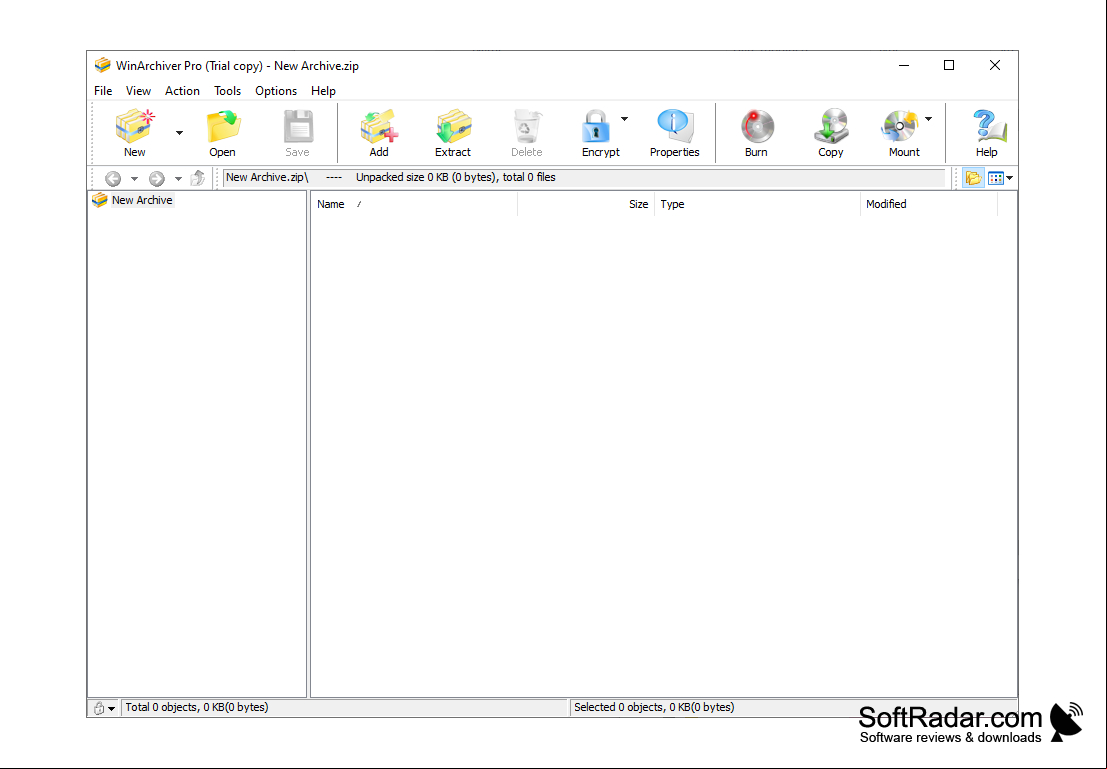The image size is (1107, 769).
Task: Click the Encrypt padlock icon
Action: coord(596,127)
